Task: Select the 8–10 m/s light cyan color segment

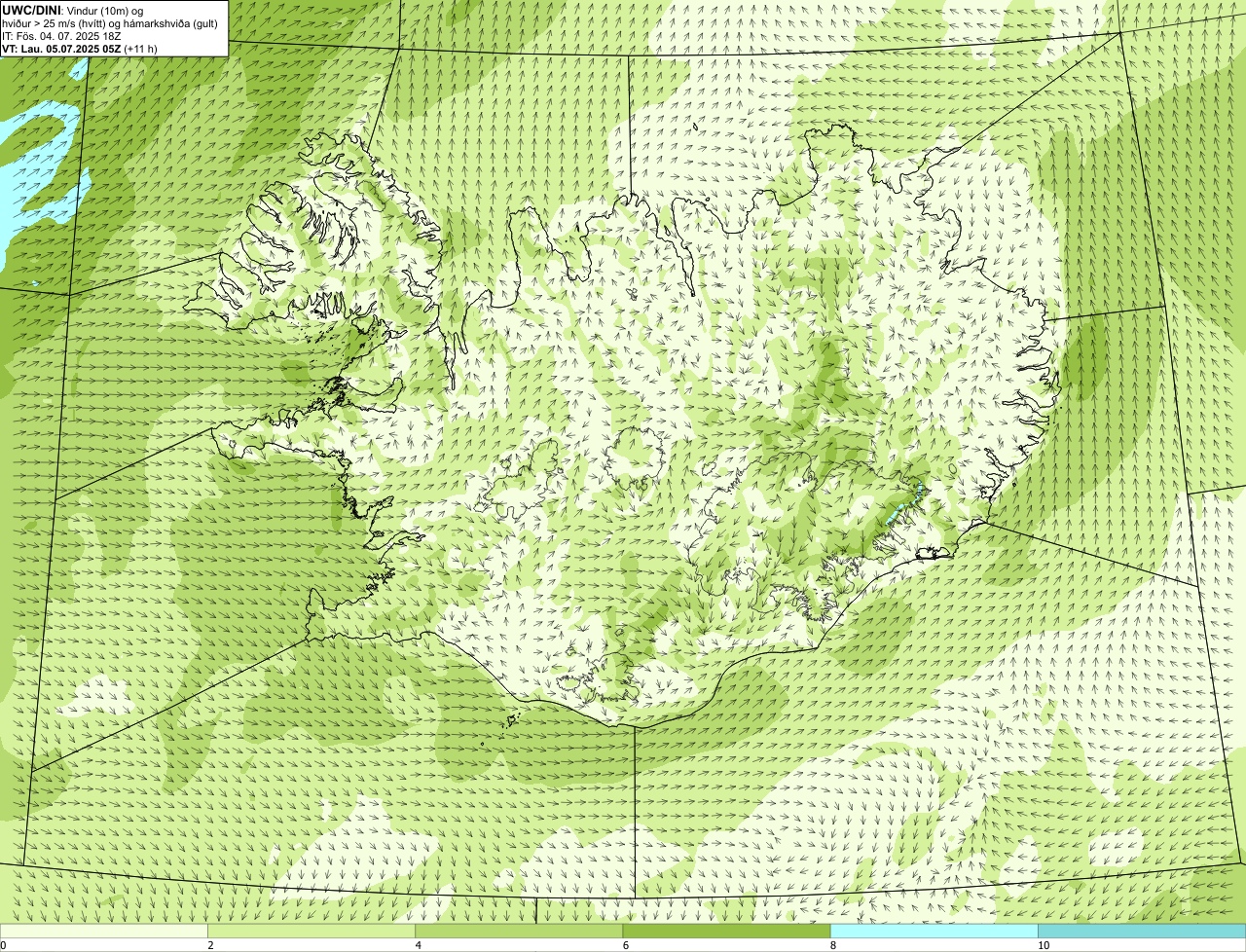Action: (x=934, y=932)
